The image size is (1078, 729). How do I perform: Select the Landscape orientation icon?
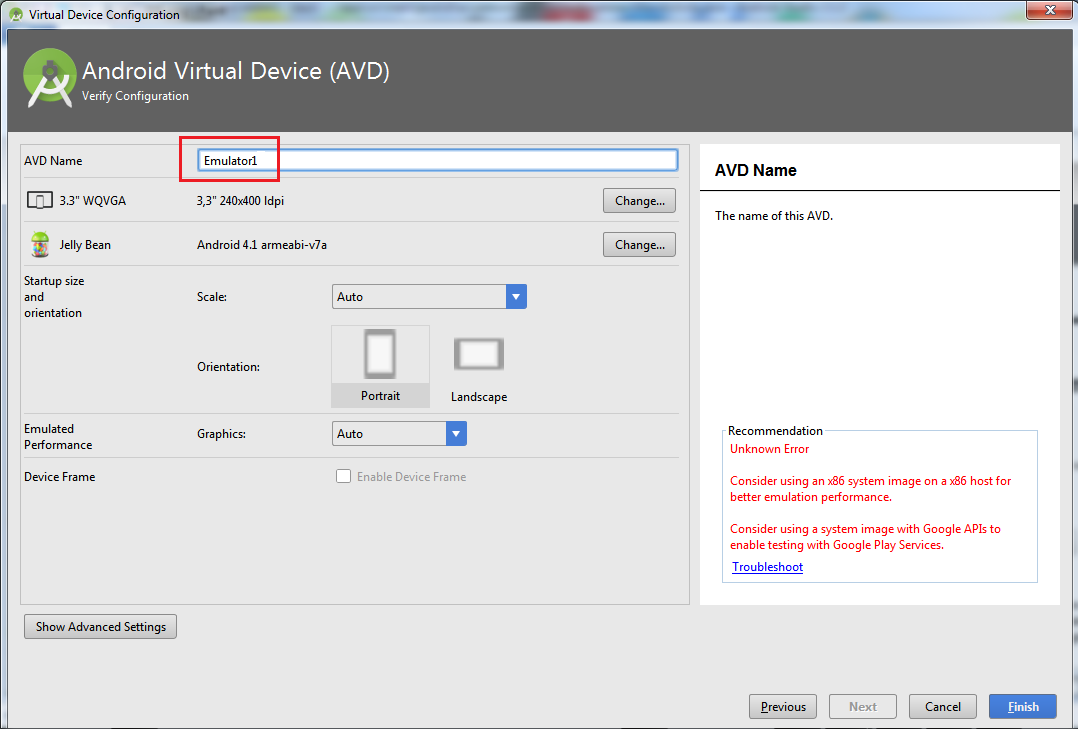tap(478, 353)
